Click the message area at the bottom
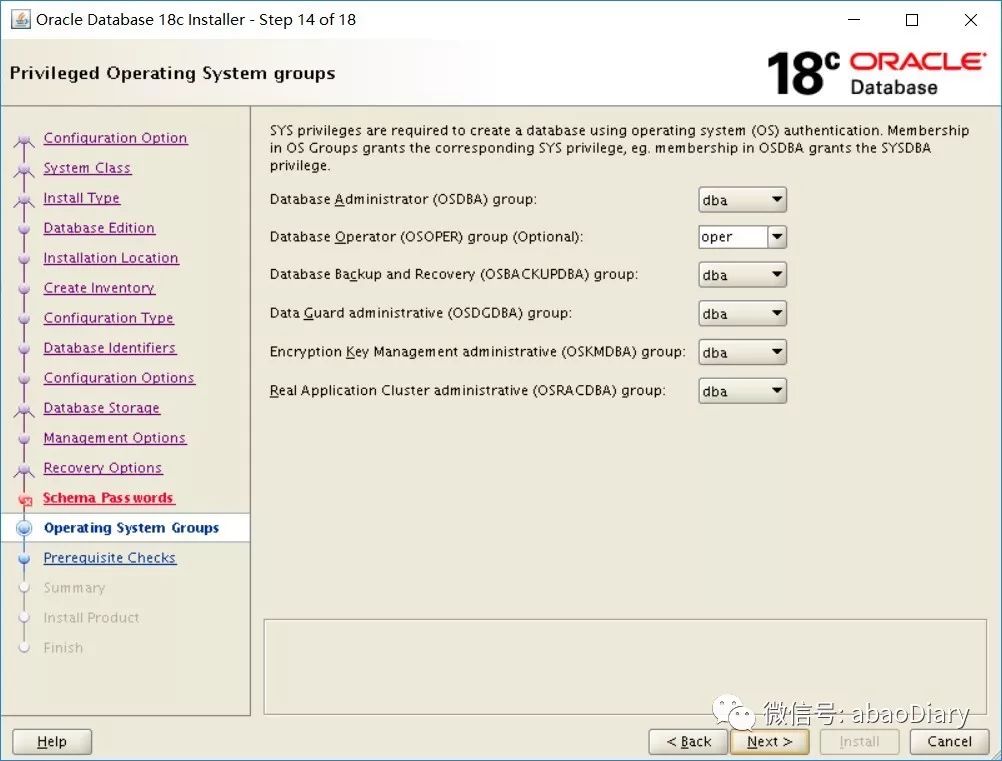The image size is (1002, 761). click(625, 667)
